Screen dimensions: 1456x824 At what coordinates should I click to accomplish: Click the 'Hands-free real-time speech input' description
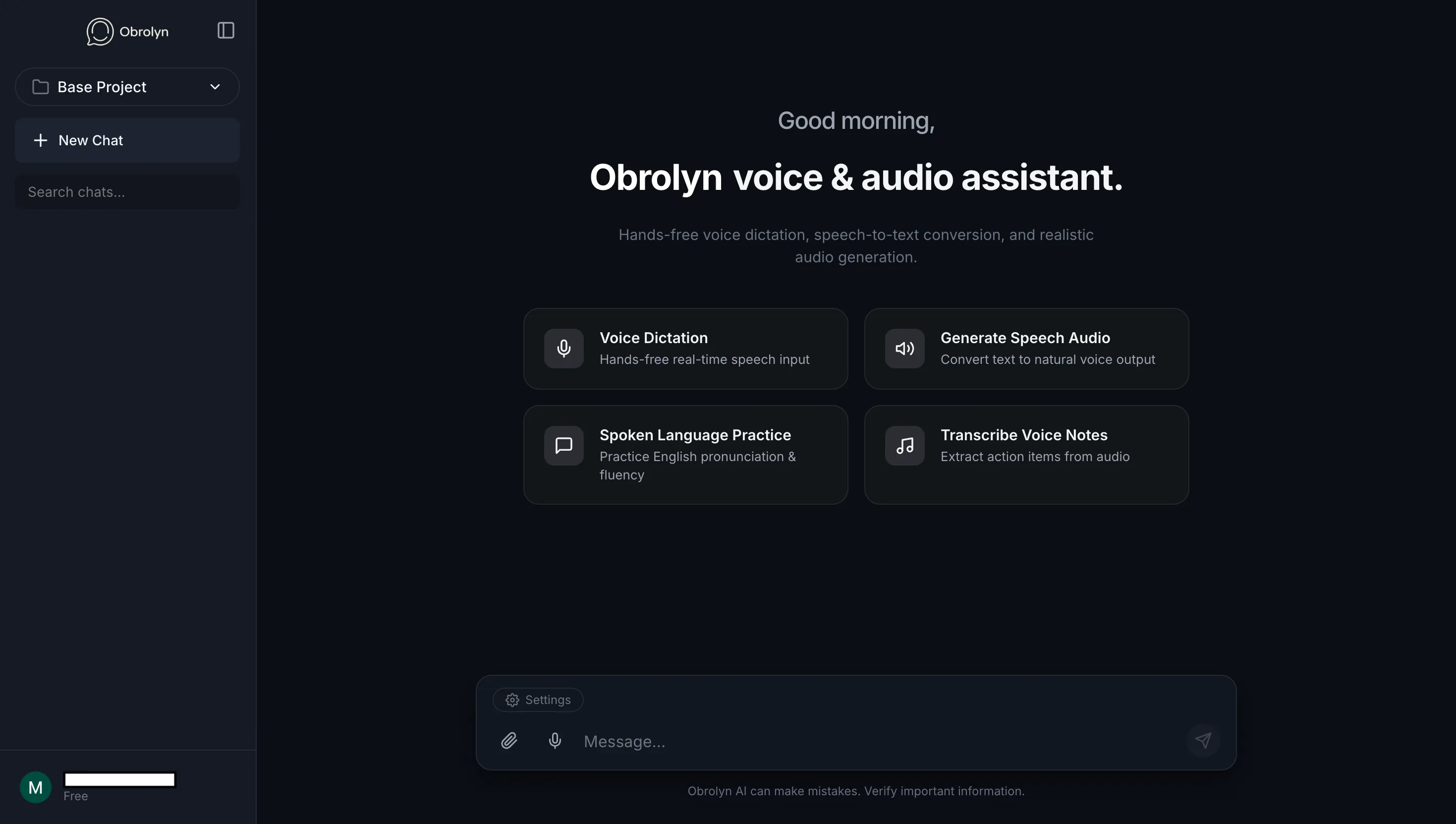[x=704, y=359]
